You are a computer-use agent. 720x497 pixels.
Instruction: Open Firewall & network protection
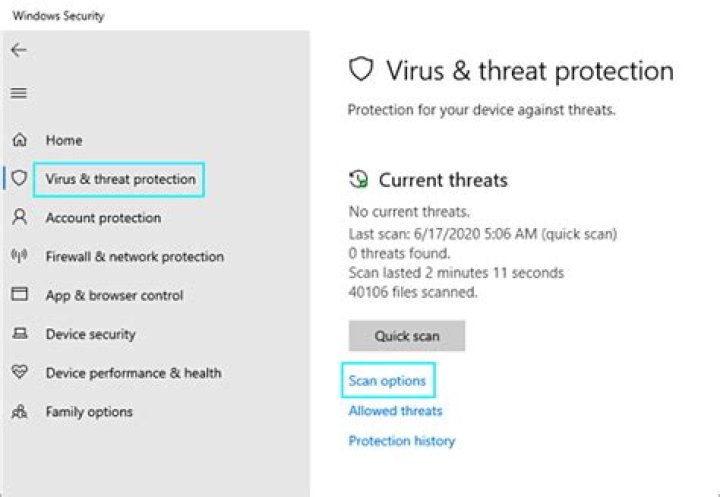point(135,257)
